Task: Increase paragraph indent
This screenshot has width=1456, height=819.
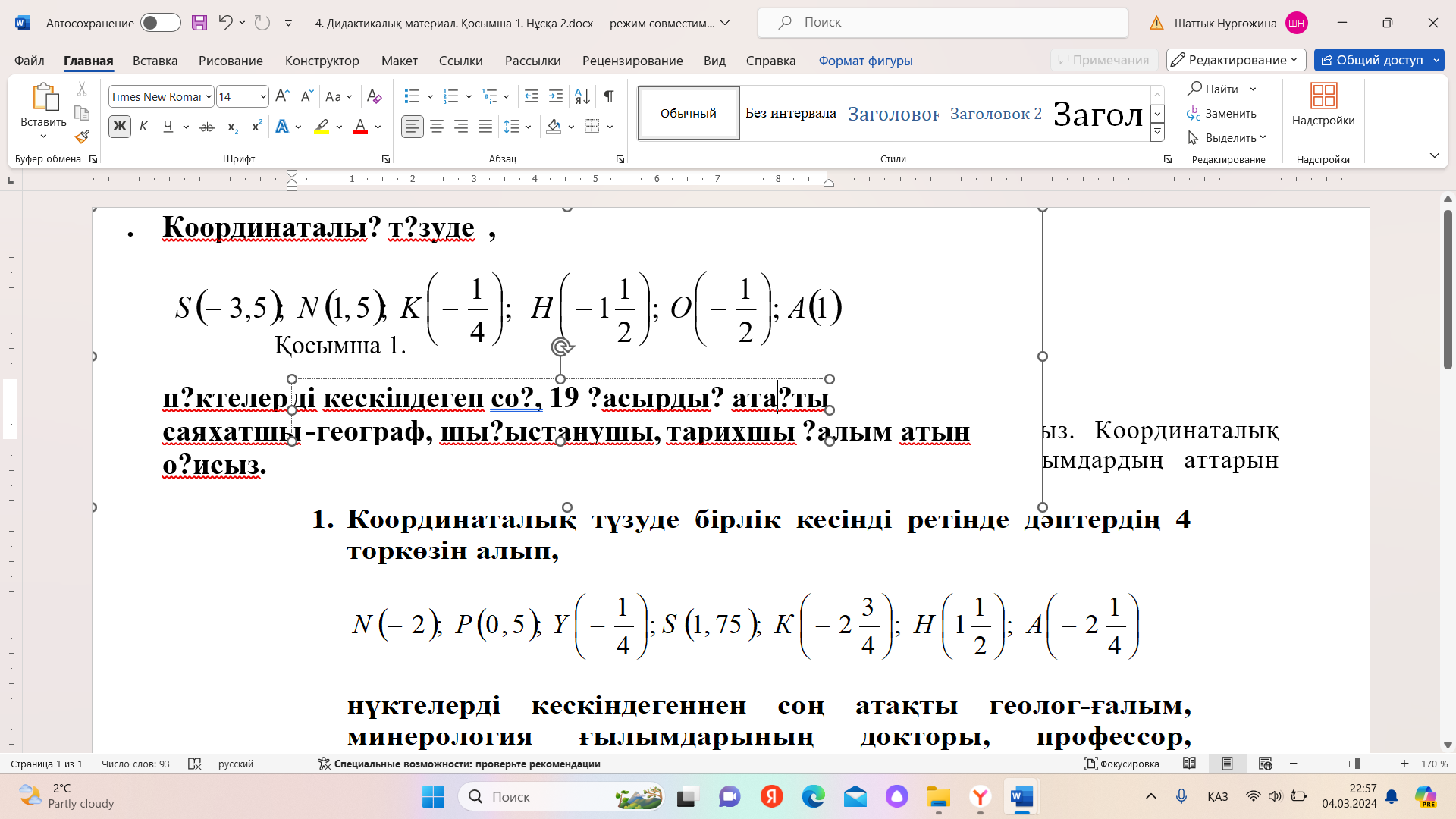Action: point(556,96)
